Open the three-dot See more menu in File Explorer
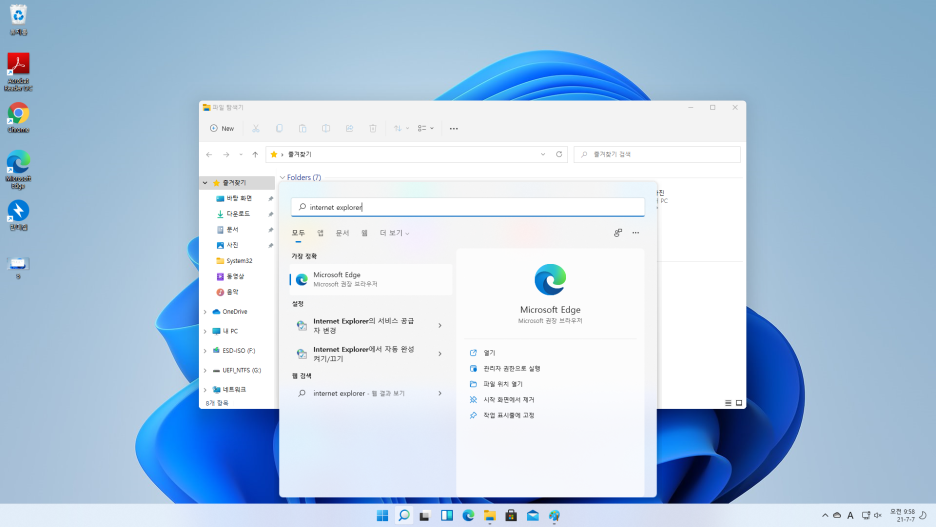The width and height of the screenshot is (936, 527). tap(454, 128)
